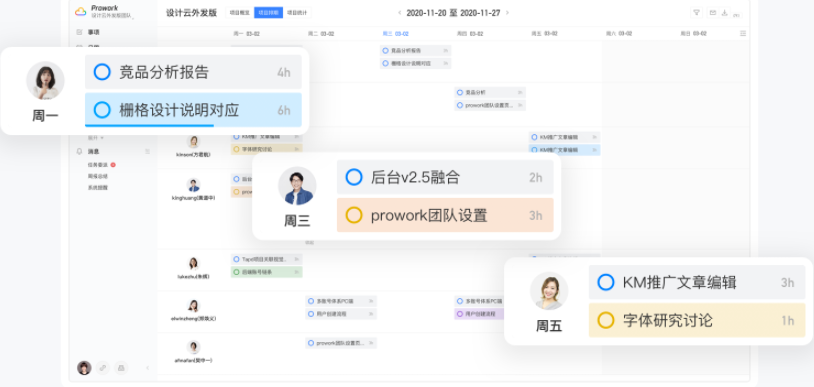814x387 pixels.
Task: Switch to the 项目统计 tab
Action: pos(297,12)
